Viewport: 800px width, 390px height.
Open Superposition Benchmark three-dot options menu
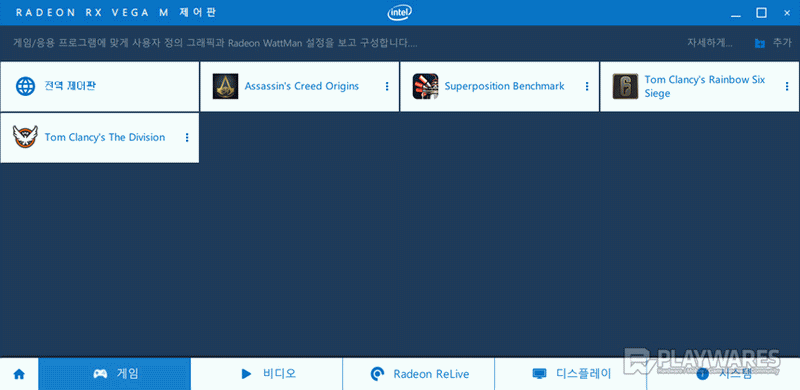tap(587, 86)
